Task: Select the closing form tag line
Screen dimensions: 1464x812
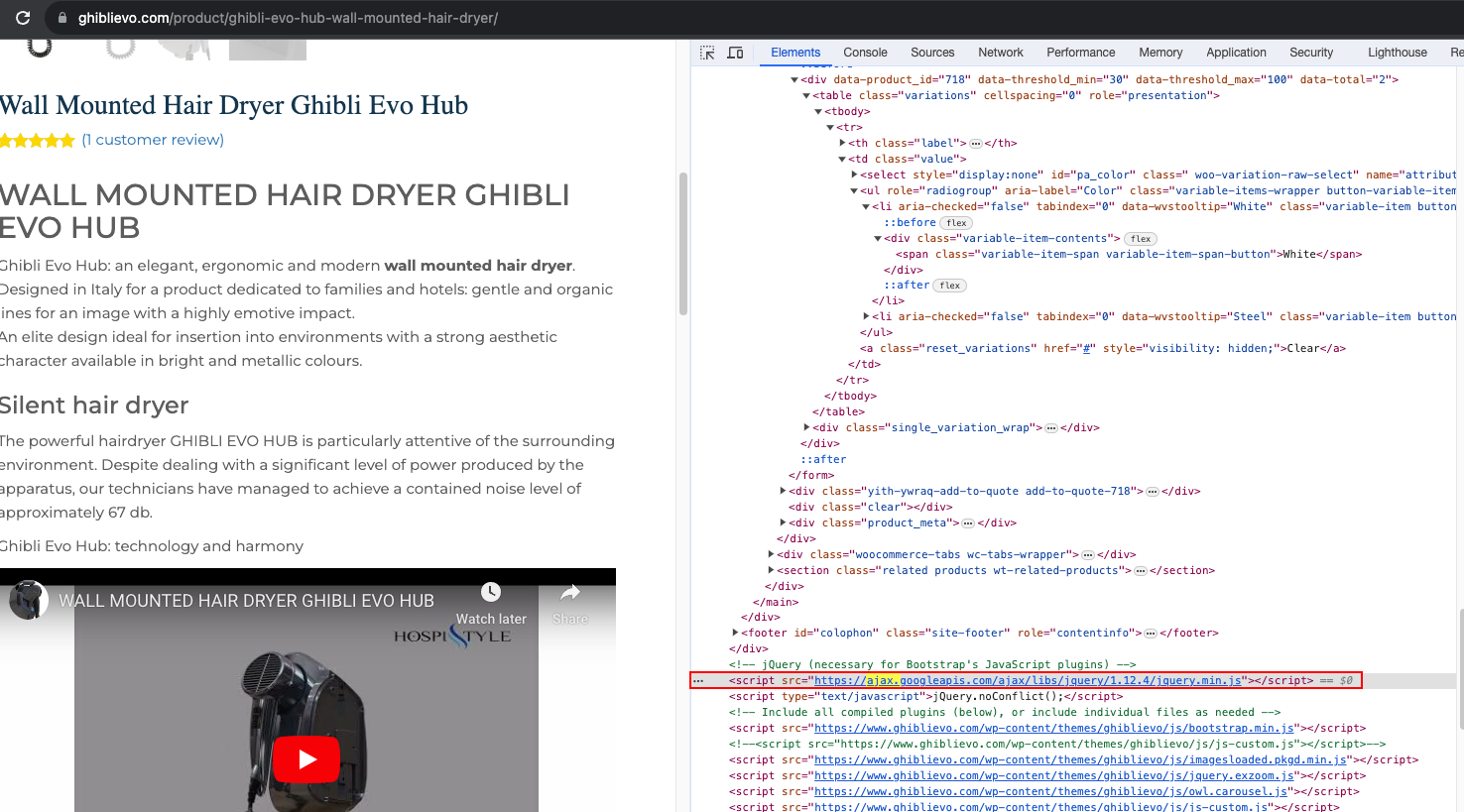Action: [x=810, y=476]
